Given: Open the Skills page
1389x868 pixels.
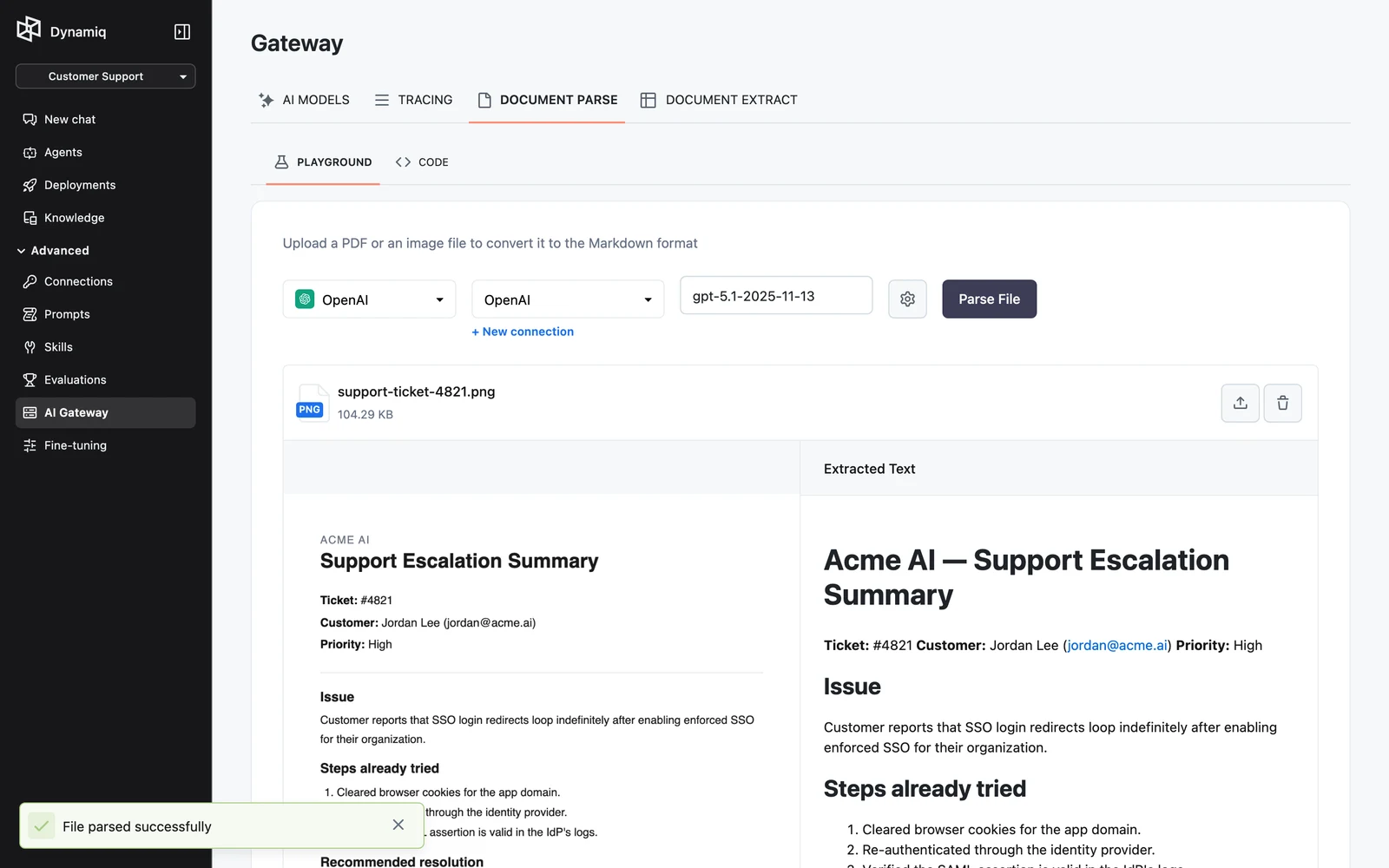Looking at the screenshot, I should pos(105,347).
